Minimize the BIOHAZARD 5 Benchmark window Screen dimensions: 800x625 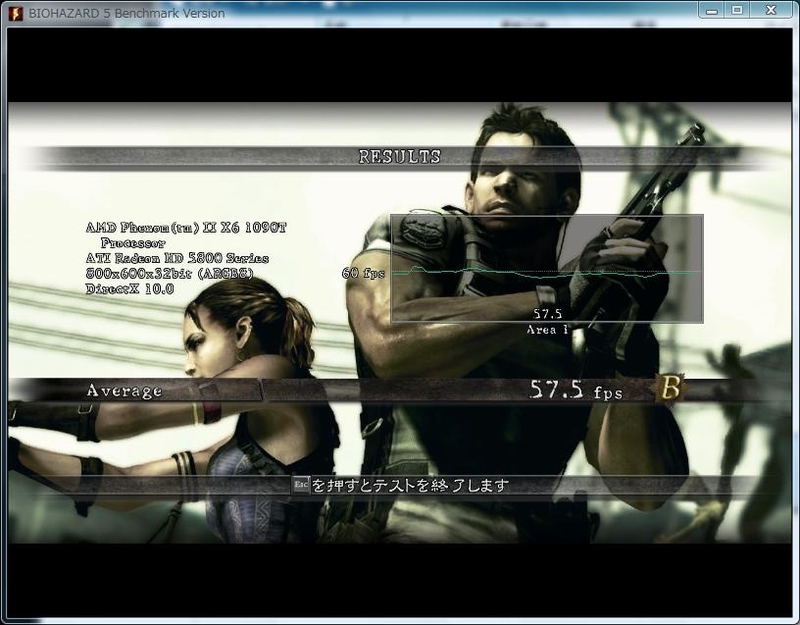tap(713, 11)
